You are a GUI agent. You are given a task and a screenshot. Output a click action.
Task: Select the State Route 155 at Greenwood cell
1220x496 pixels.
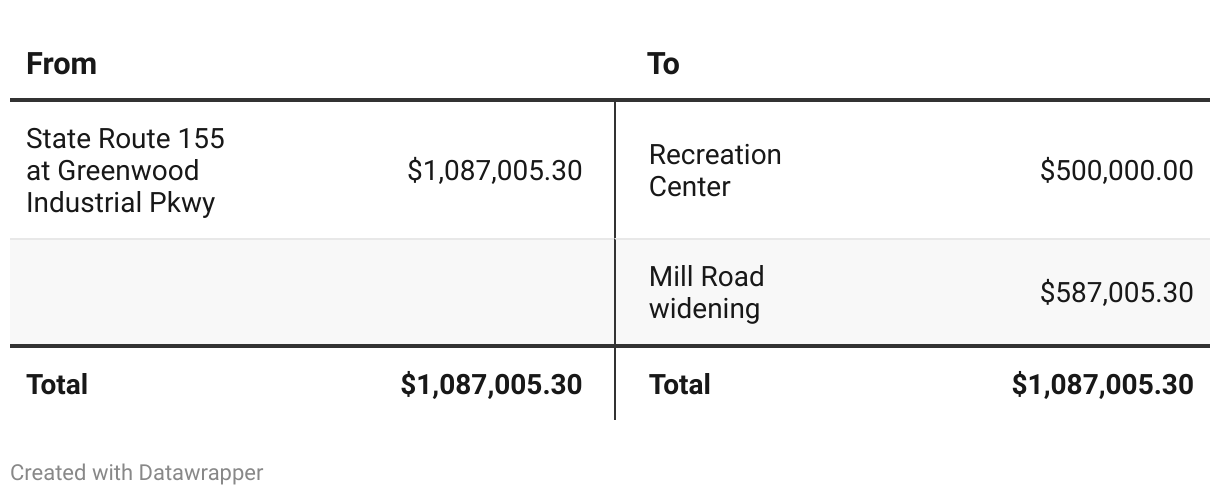tap(125, 170)
